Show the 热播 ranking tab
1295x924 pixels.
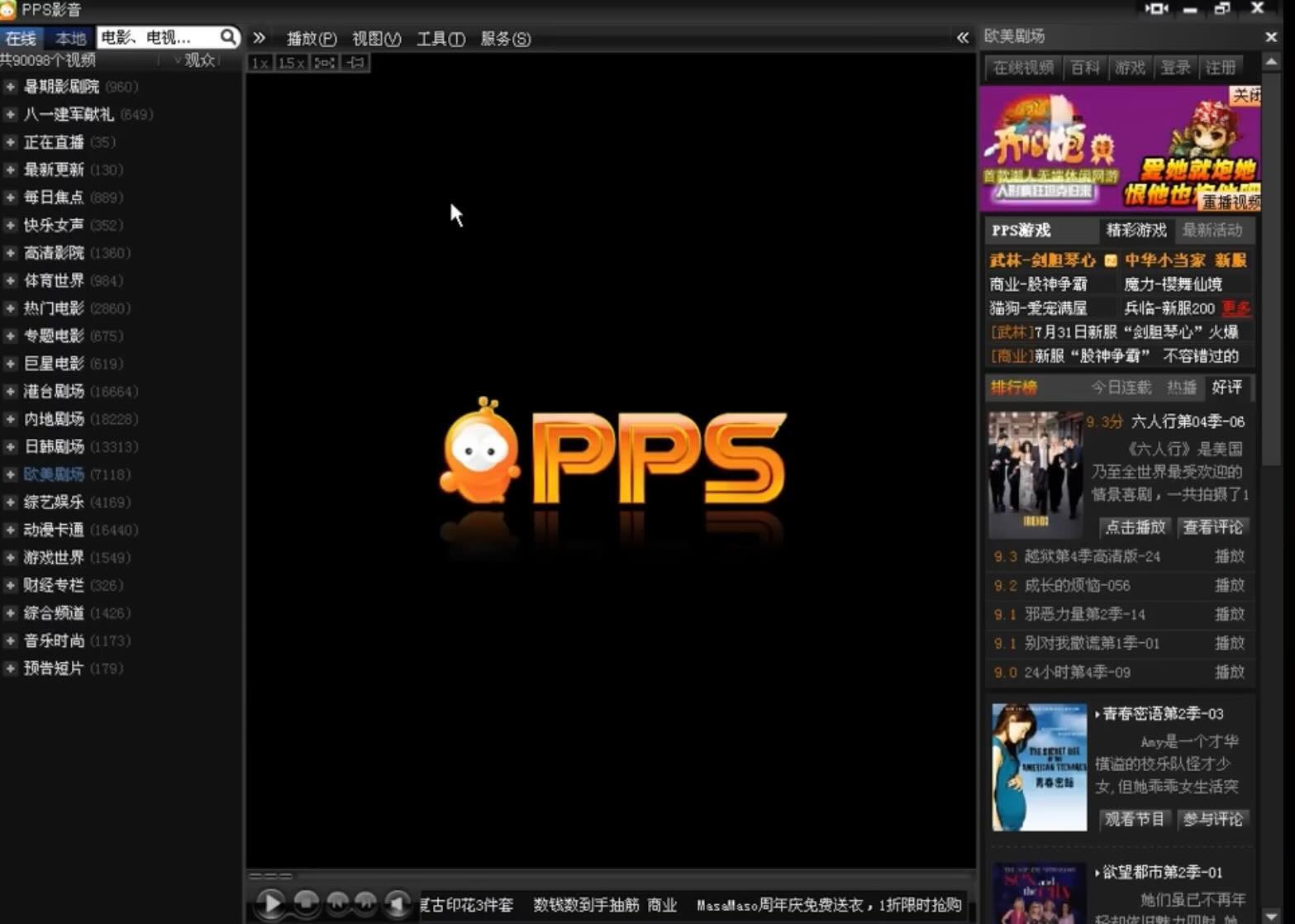click(1181, 388)
